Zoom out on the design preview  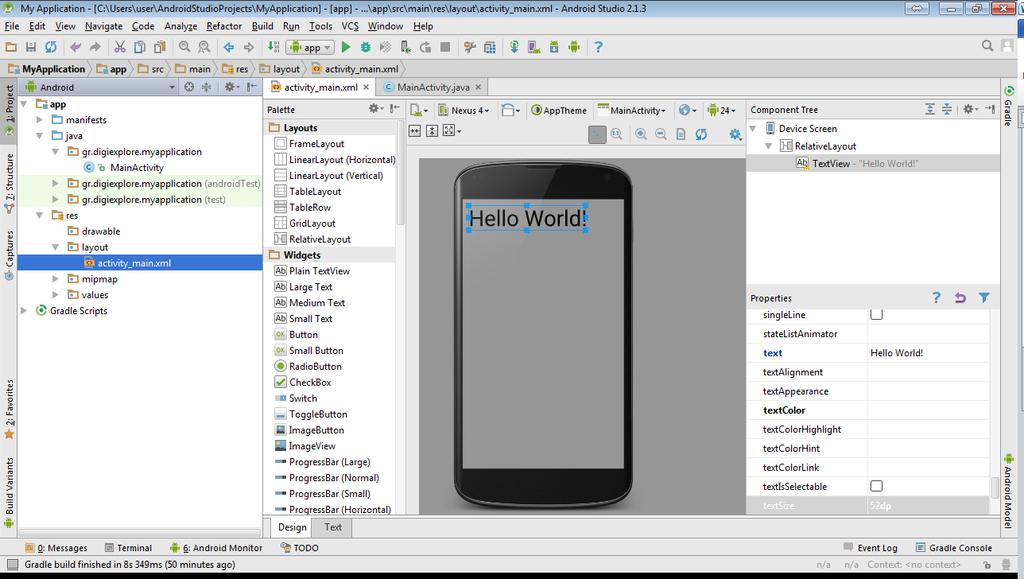coord(661,134)
